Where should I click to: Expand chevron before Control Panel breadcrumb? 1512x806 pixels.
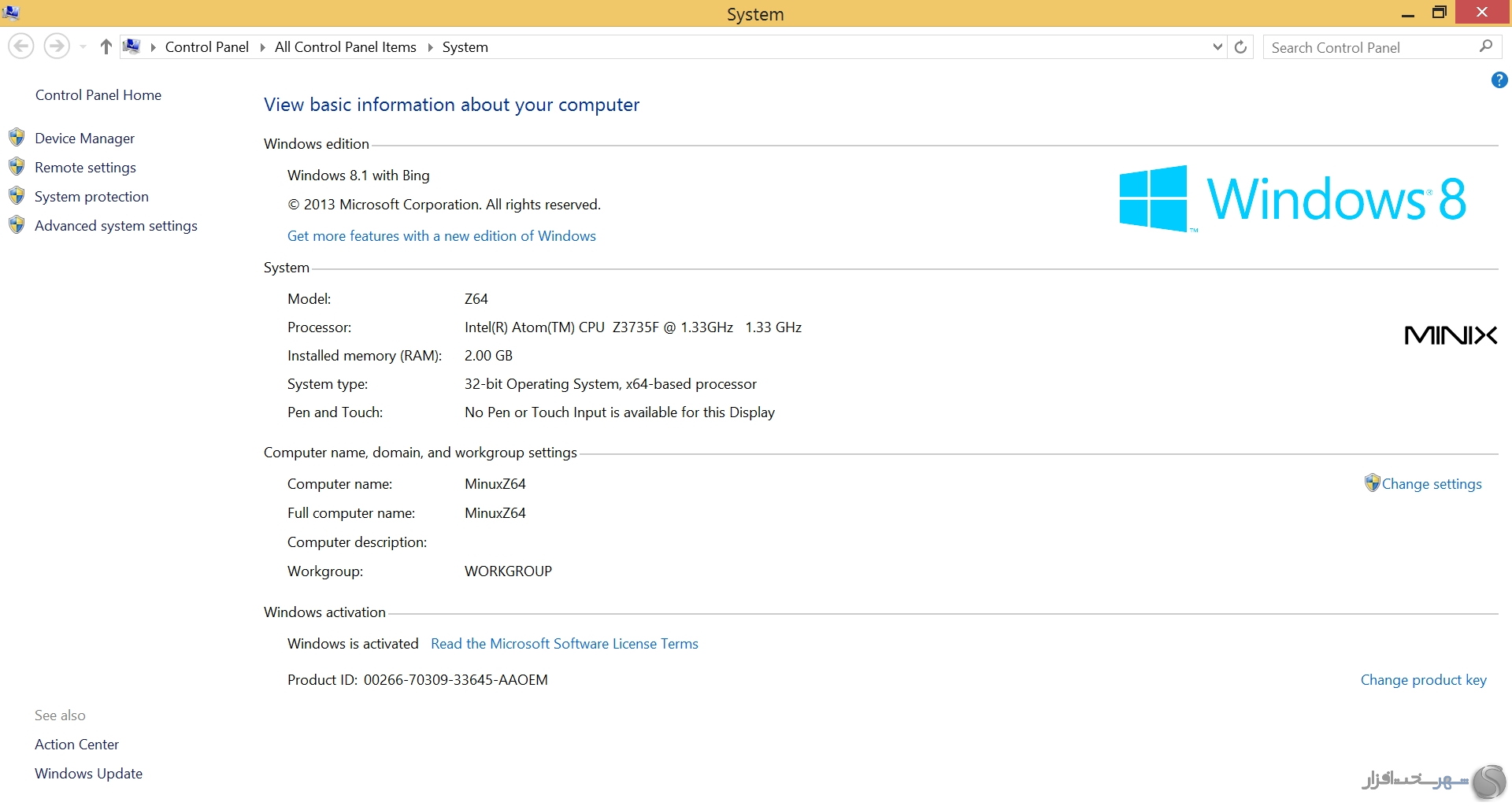(x=153, y=47)
